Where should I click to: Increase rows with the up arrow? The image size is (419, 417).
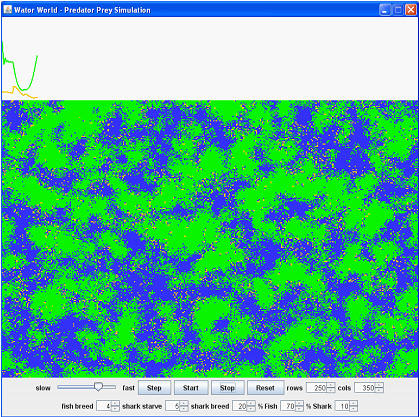point(331,385)
